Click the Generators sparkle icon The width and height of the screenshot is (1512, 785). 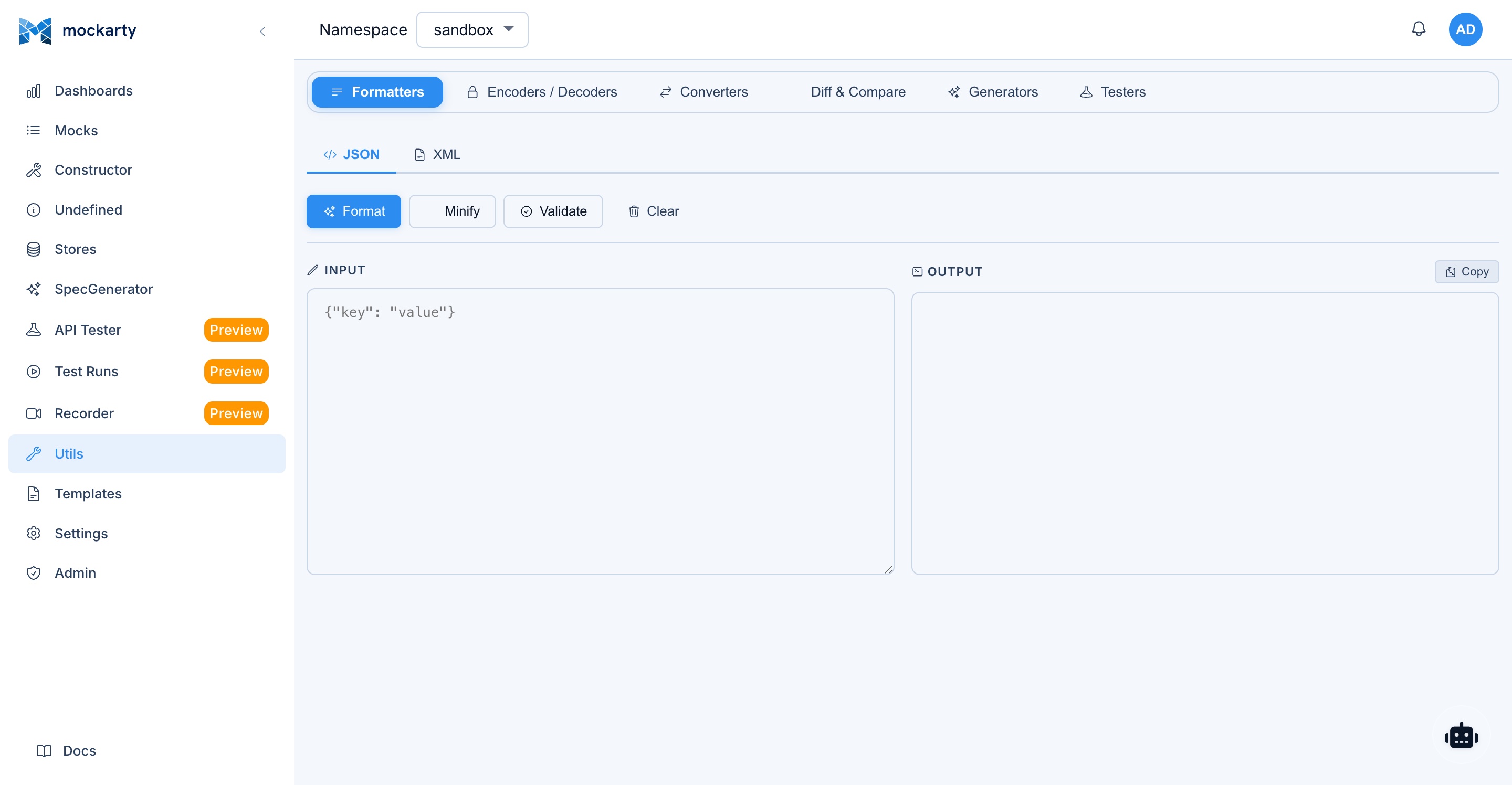click(954, 92)
